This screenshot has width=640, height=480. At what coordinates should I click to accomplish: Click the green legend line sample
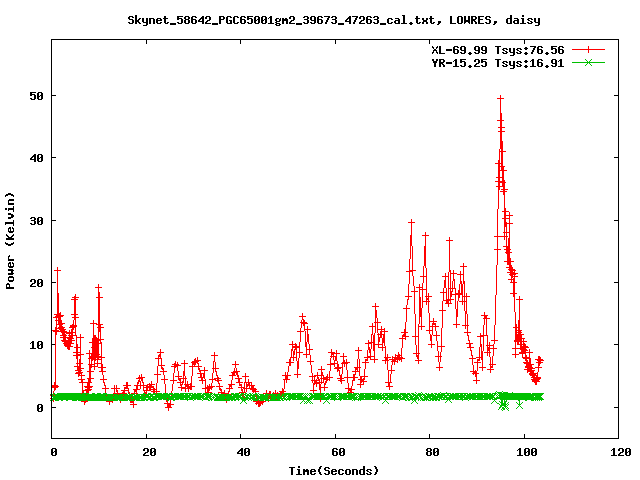tap(588, 62)
